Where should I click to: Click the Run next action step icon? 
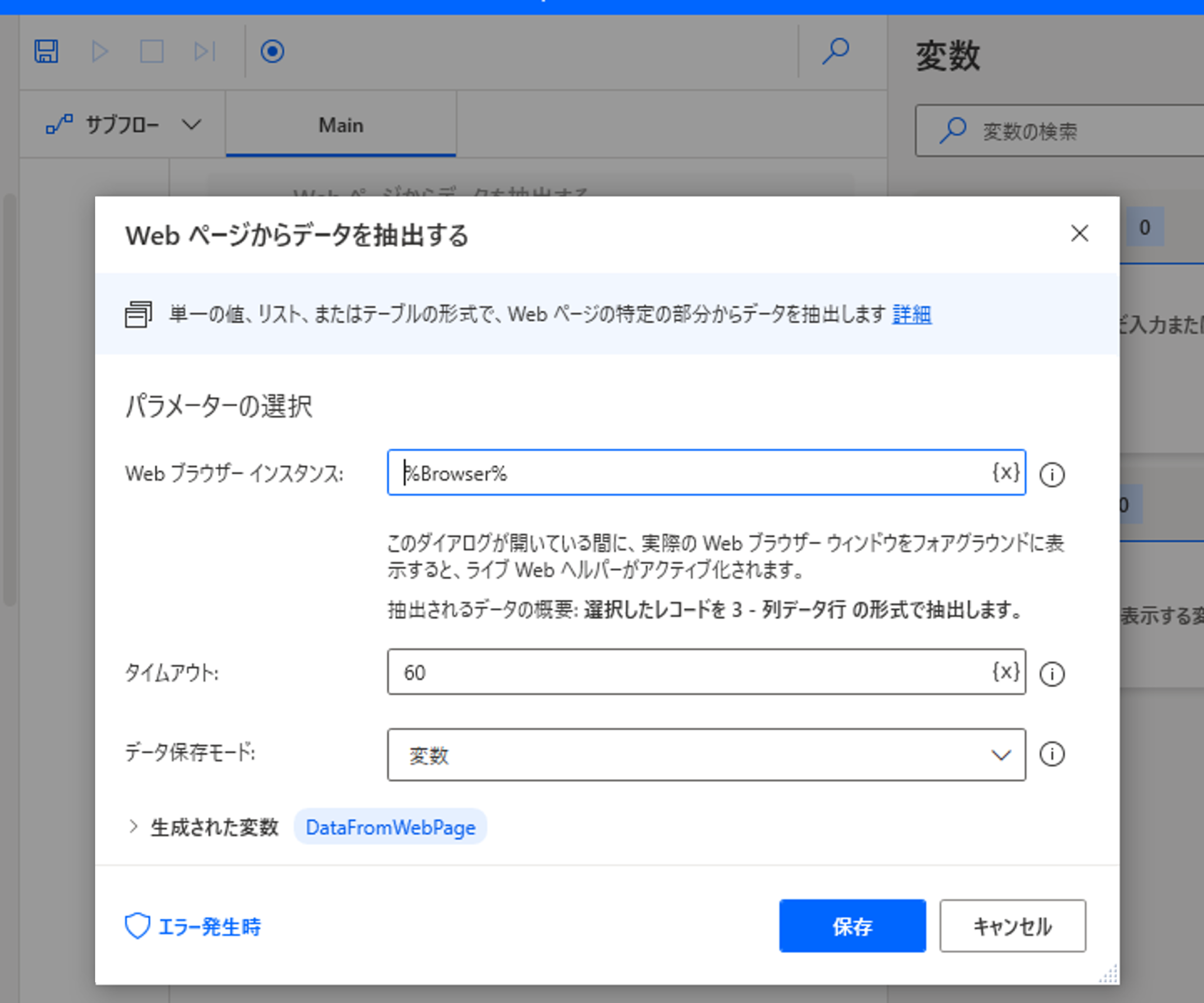pyautogui.click(x=205, y=51)
